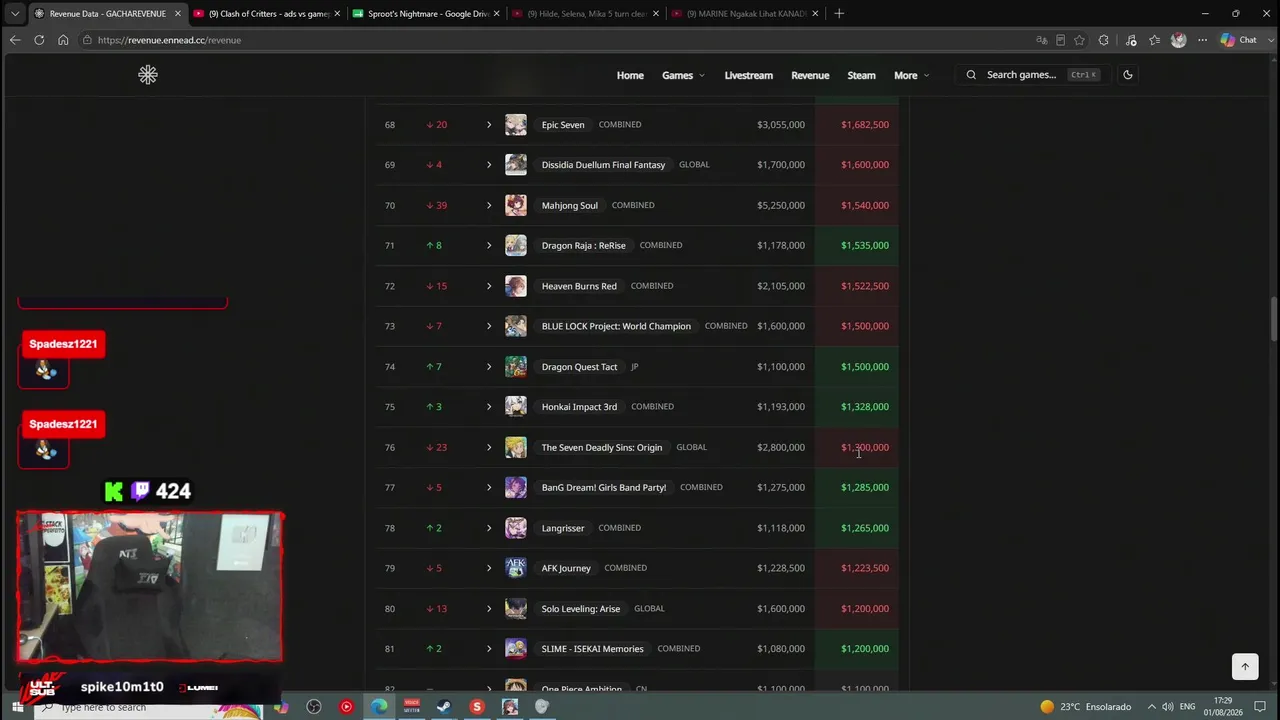Screen dimensions: 1280x720
Task: Switch to the Sproot's Nightmare Google Drive tab
Action: (x=427, y=14)
